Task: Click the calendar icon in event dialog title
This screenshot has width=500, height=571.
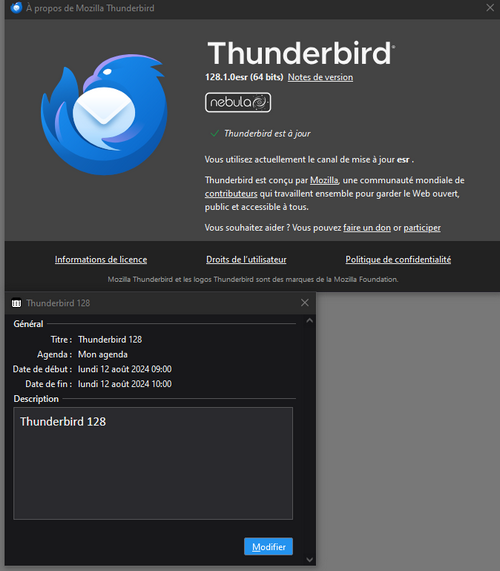Action: 16,303
